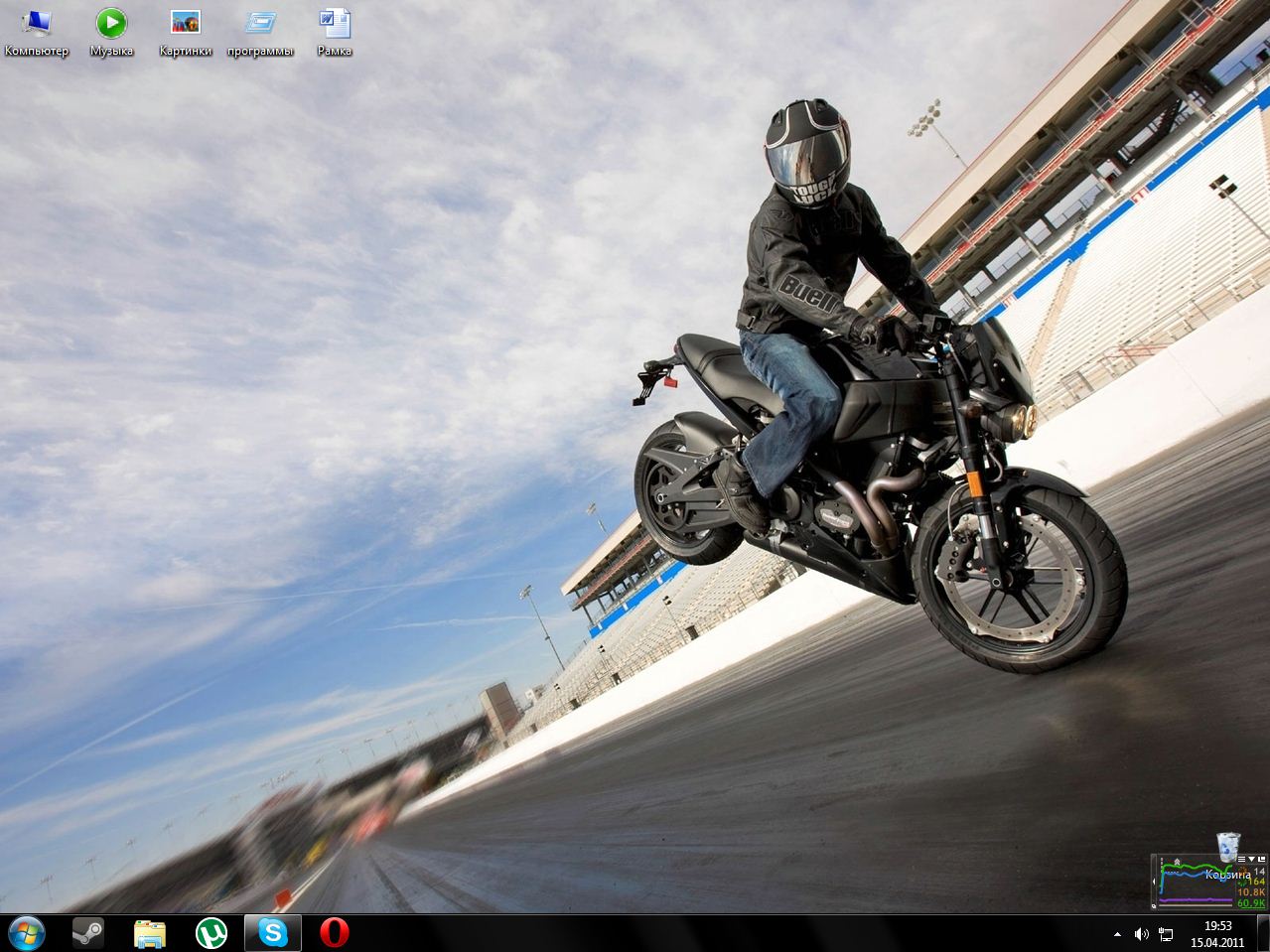1270x952 pixels.
Task: Launch the Opera browser from the taskbar
Action: 335,933
